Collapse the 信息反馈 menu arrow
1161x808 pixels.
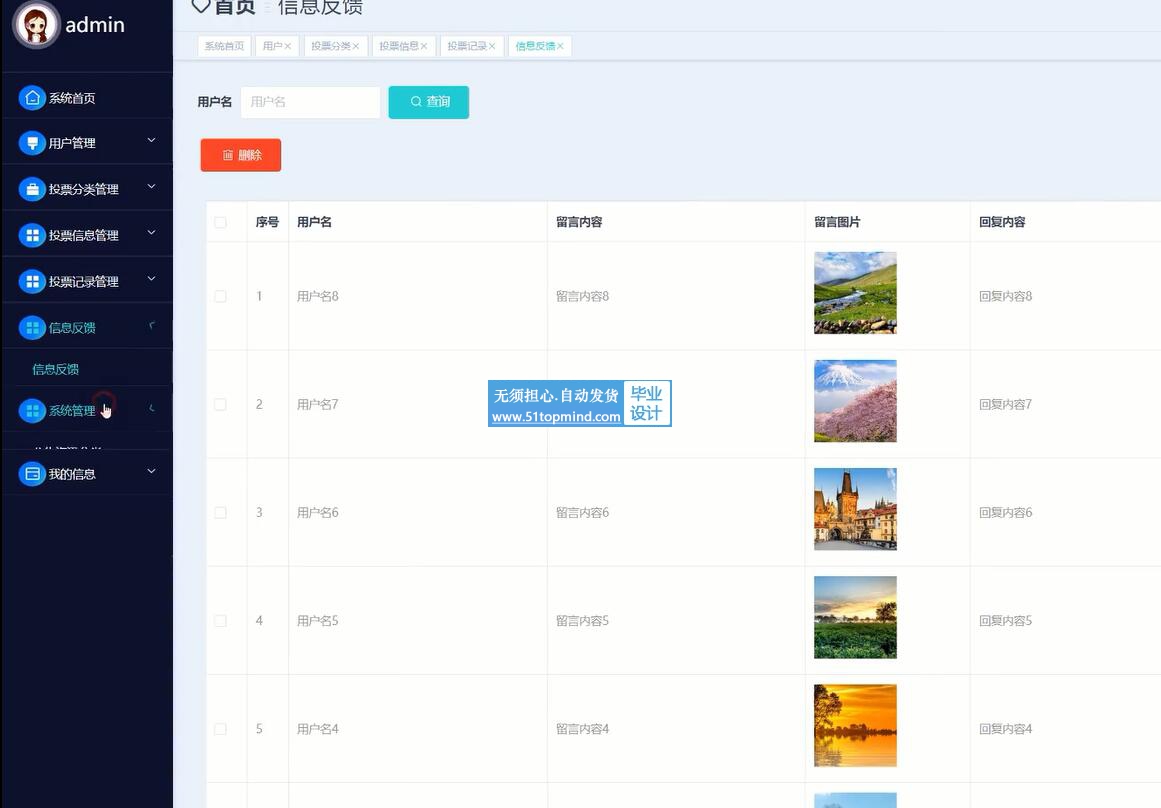click(152, 325)
